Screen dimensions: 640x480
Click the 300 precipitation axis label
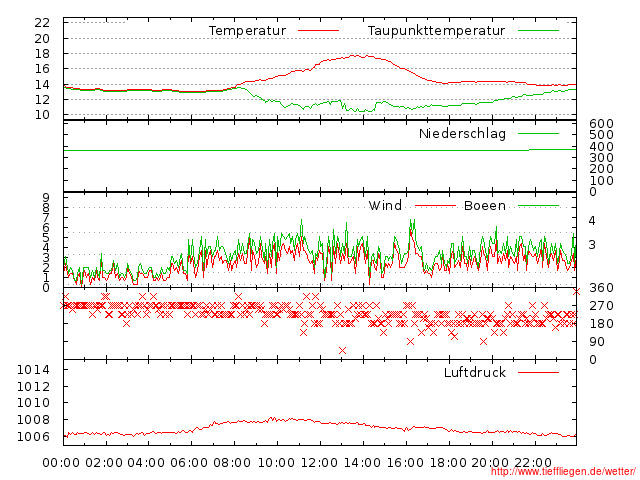tap(601, 158)
